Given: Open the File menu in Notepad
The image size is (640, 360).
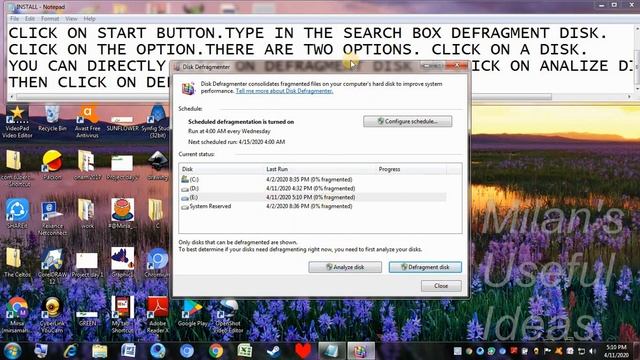Looking at the screenshot, I should (x=14, y=19).
